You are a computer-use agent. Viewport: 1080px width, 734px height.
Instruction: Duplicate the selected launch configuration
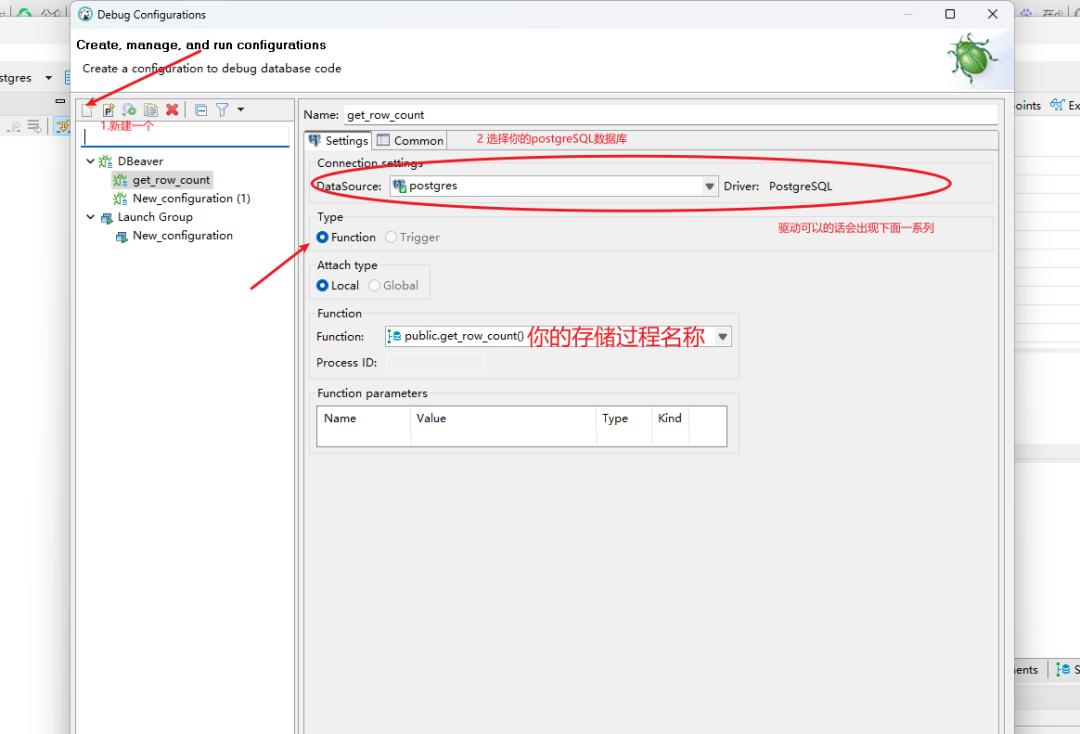(x=150, y=110)
